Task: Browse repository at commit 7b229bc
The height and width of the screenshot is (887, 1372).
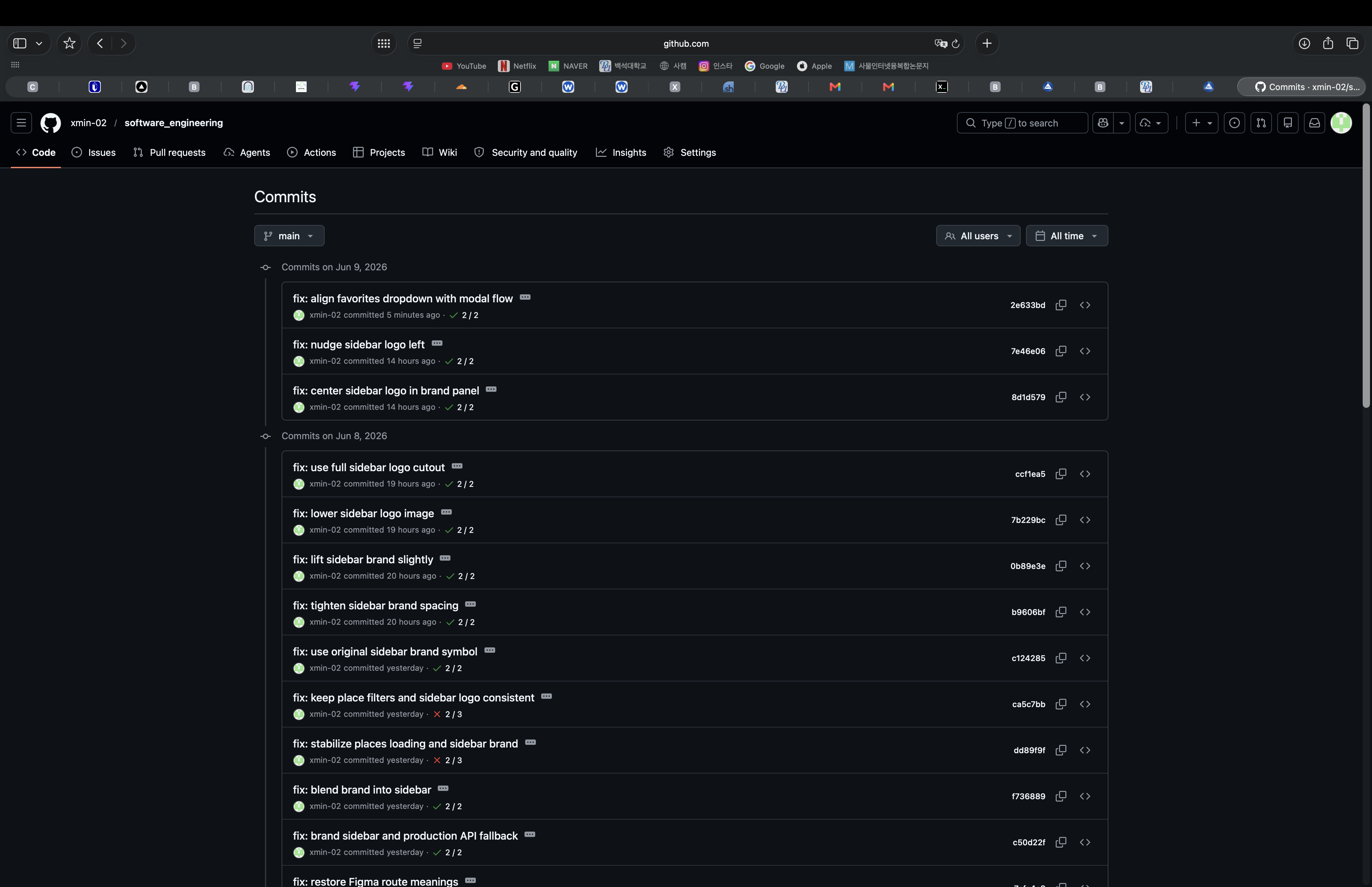Action: point(1085,520)
